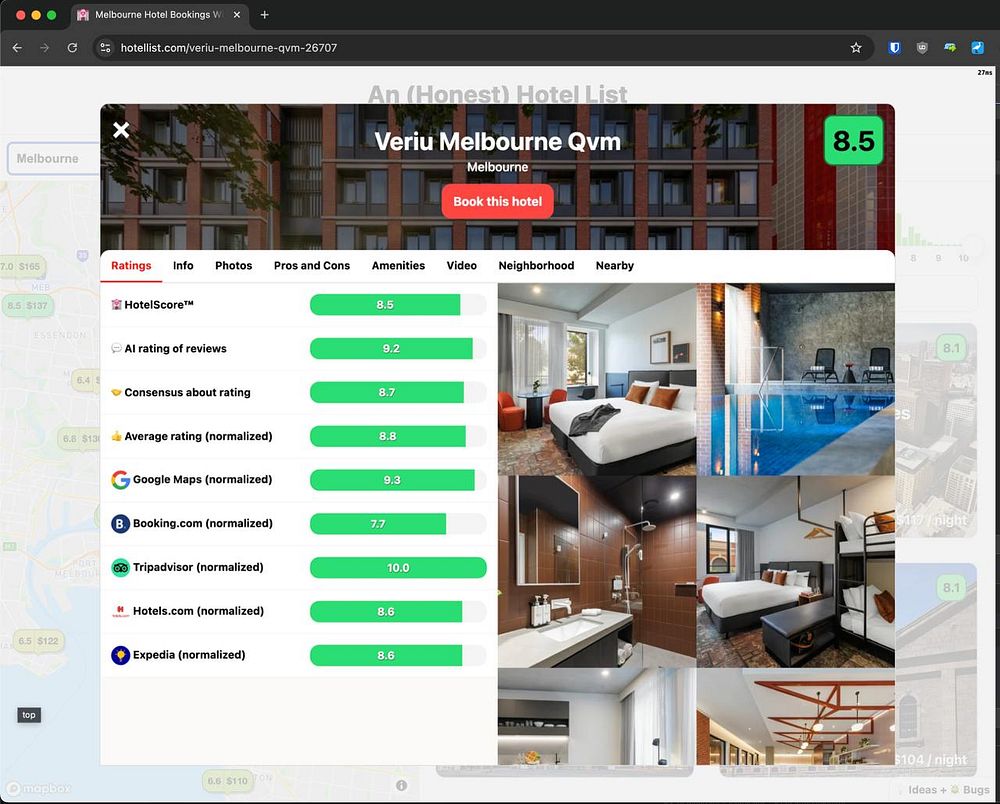Open the Amenities tab
This screenshot has width=1000, height=804.
pyautogui.click(x=398, y=265)
